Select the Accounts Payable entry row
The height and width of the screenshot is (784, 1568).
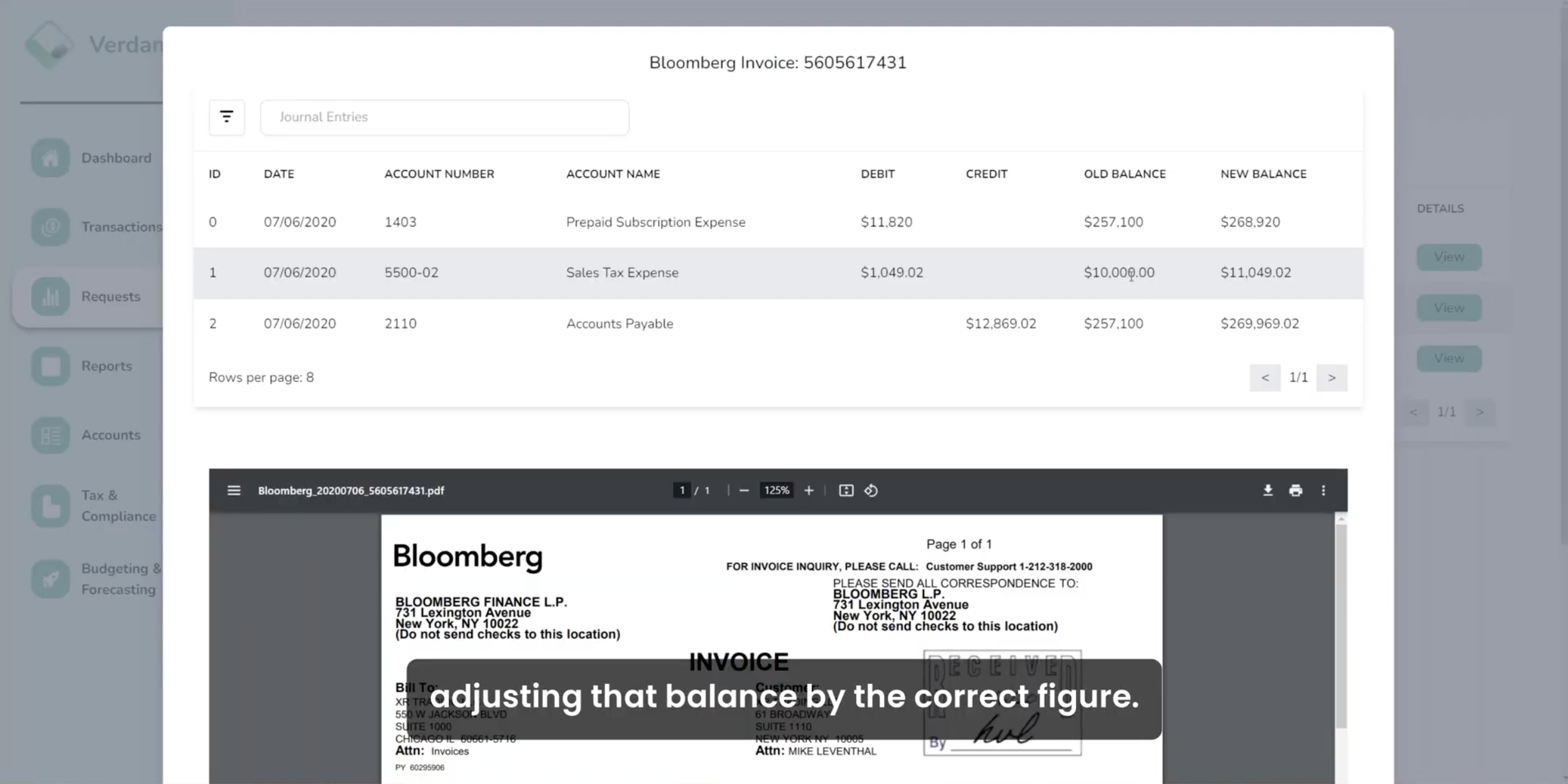click(x=619, y=324)
